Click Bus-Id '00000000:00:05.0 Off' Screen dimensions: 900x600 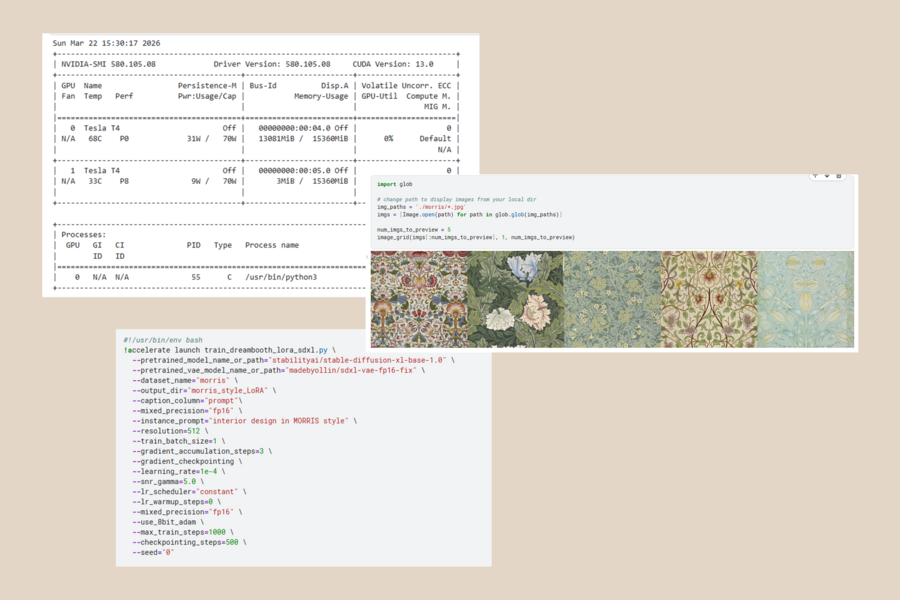303,171
